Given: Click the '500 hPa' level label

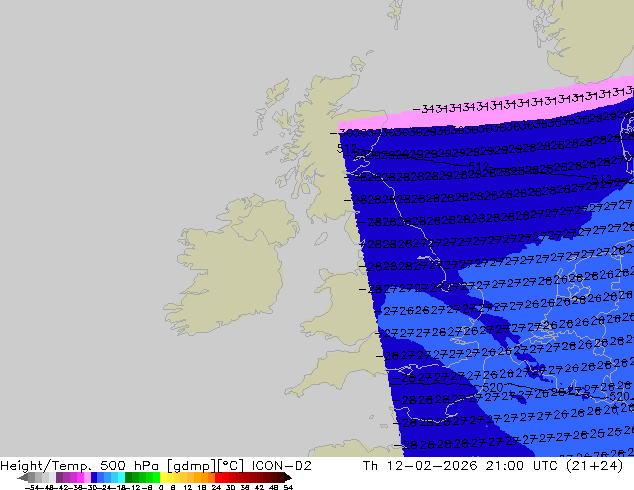Looking at the screenshot, I should click(131, 466).
